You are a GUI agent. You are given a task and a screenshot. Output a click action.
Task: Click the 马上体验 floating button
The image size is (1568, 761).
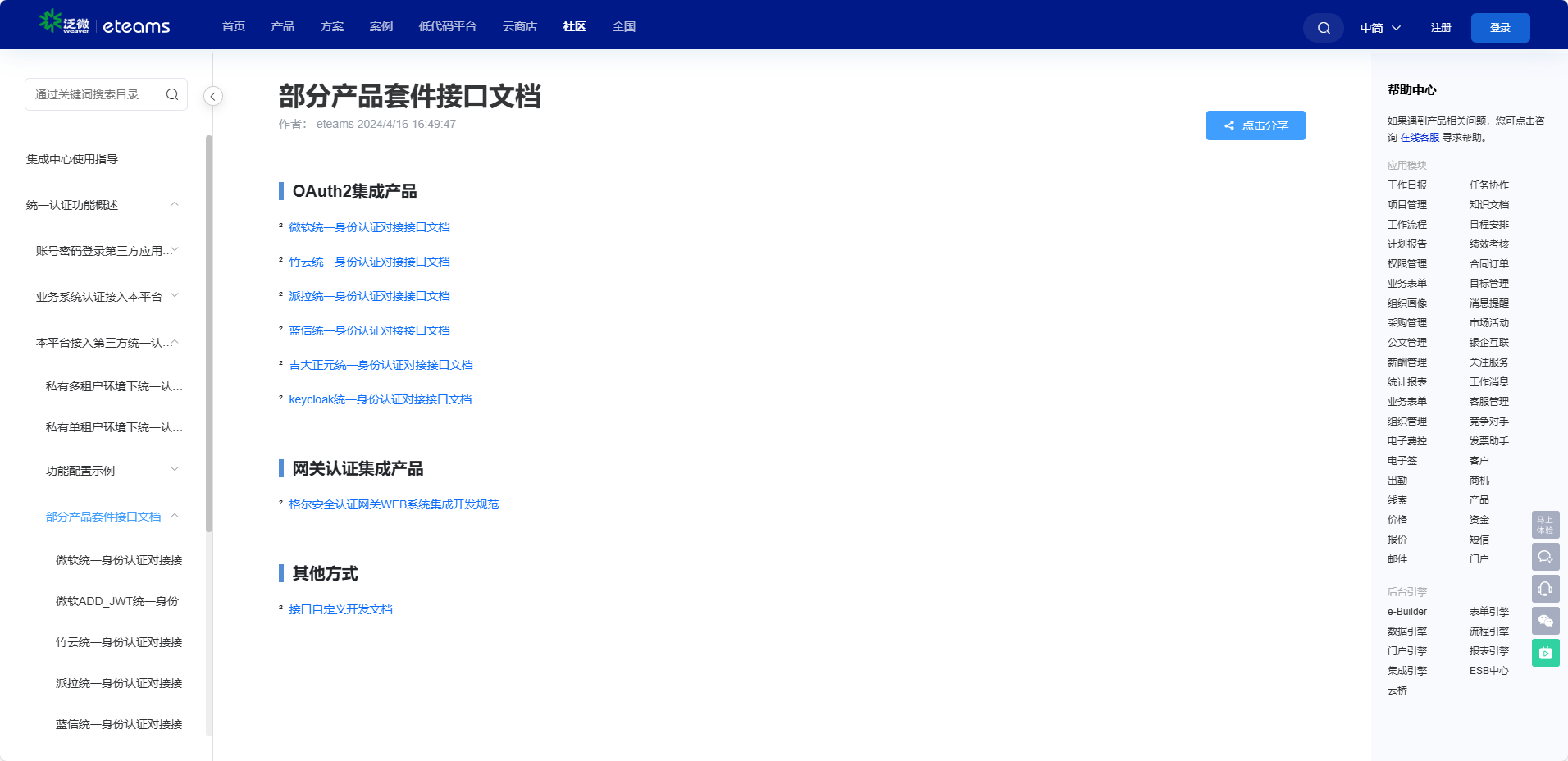click(x=1545, y=525)
